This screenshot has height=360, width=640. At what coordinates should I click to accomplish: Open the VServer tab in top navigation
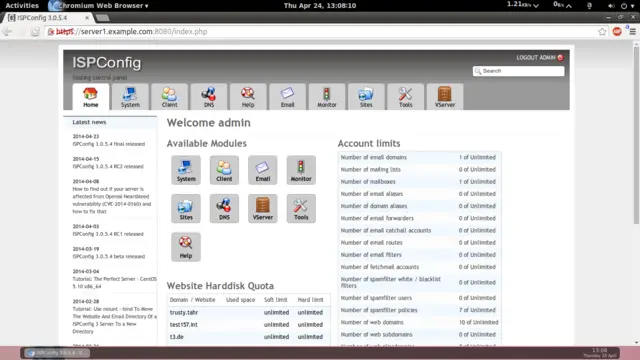tap(445, 97)
